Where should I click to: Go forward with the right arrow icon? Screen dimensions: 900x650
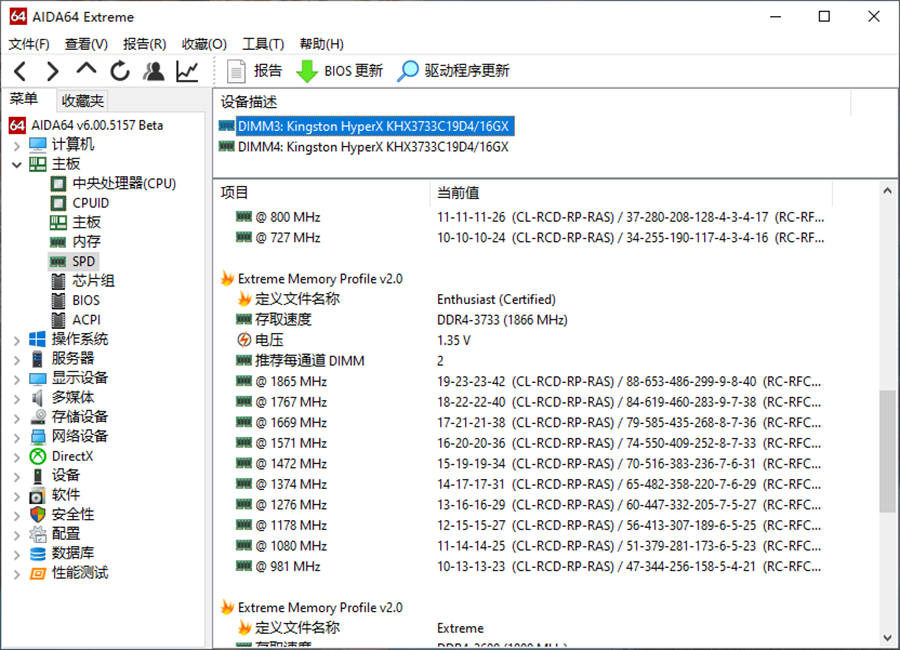[x=52, y=71]
